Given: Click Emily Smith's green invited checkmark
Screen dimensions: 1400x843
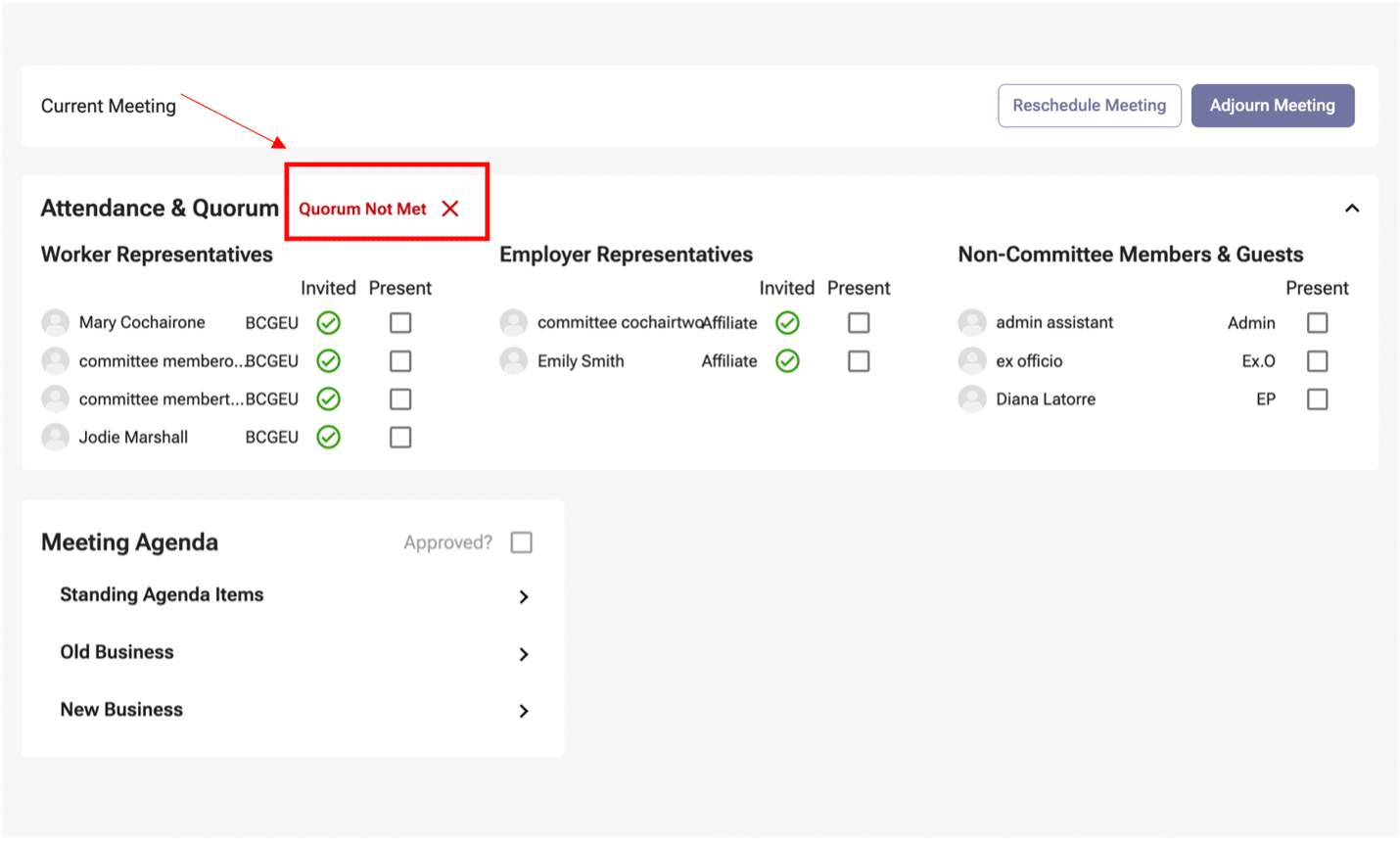Looking at the screenshot, I should point(787,360).
